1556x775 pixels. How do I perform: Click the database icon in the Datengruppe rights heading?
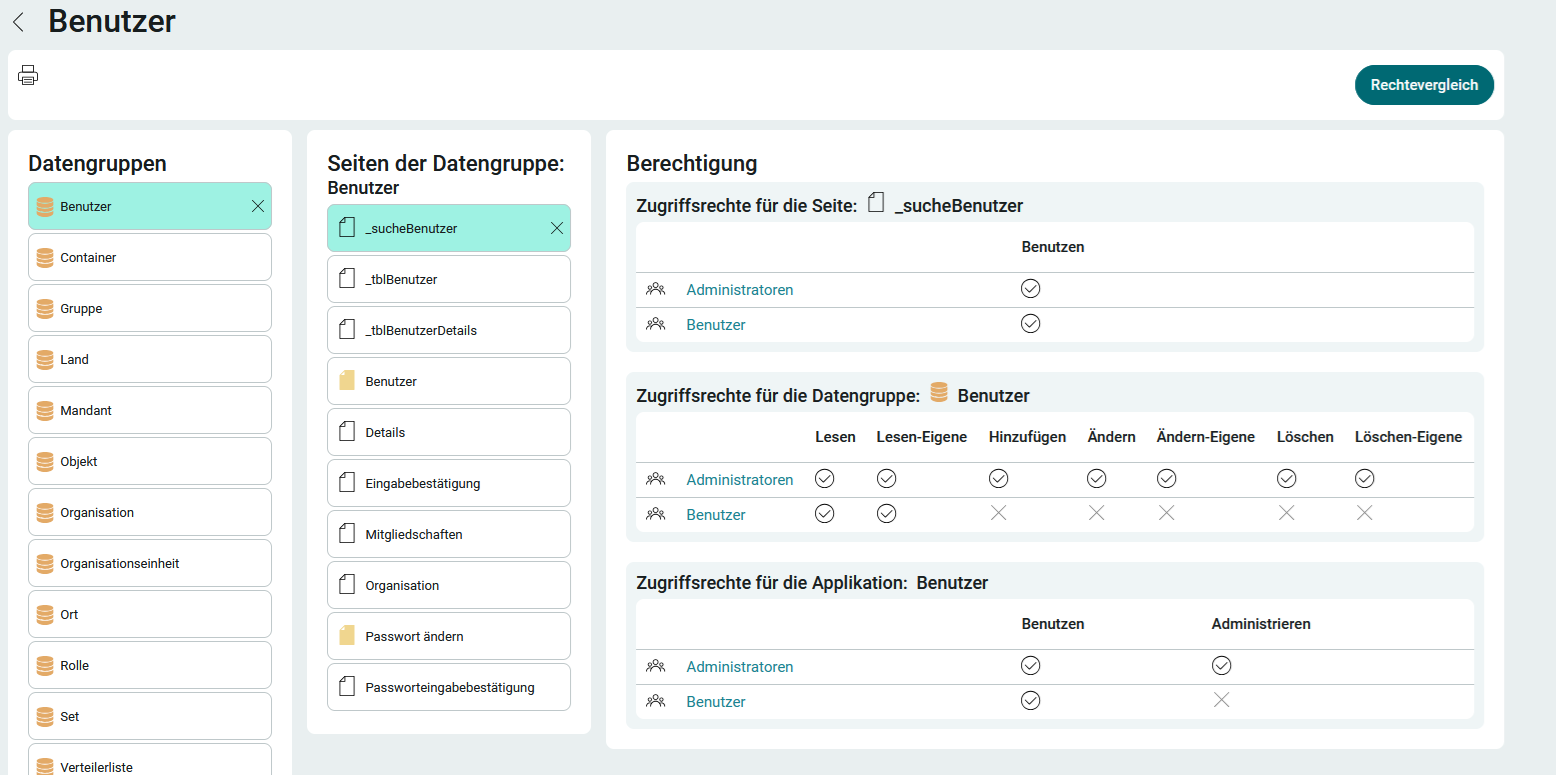pyautogui.click(x=938, y=393)
